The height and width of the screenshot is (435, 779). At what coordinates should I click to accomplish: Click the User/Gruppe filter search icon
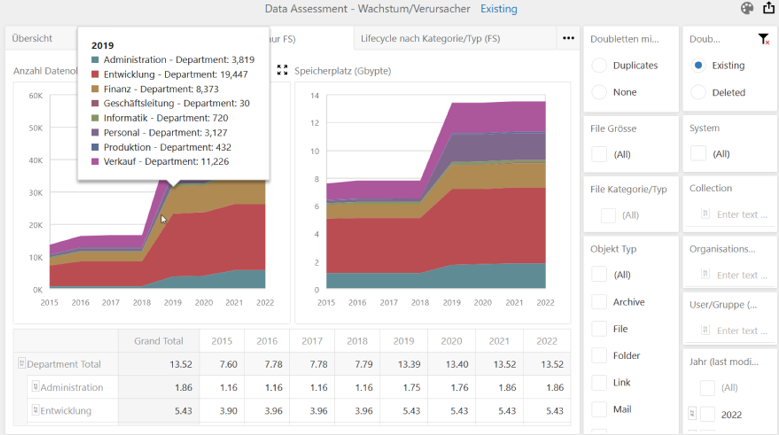point(706,330)
